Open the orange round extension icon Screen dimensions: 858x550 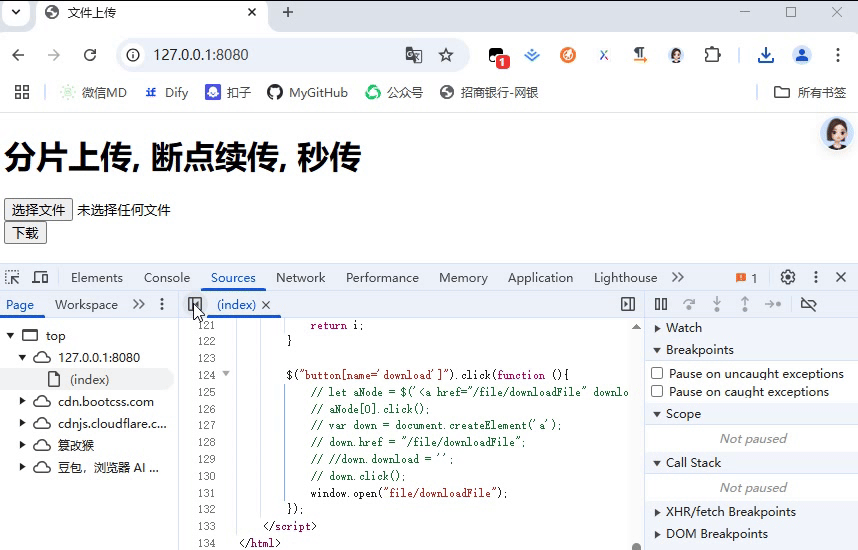[x=568, y=55]
